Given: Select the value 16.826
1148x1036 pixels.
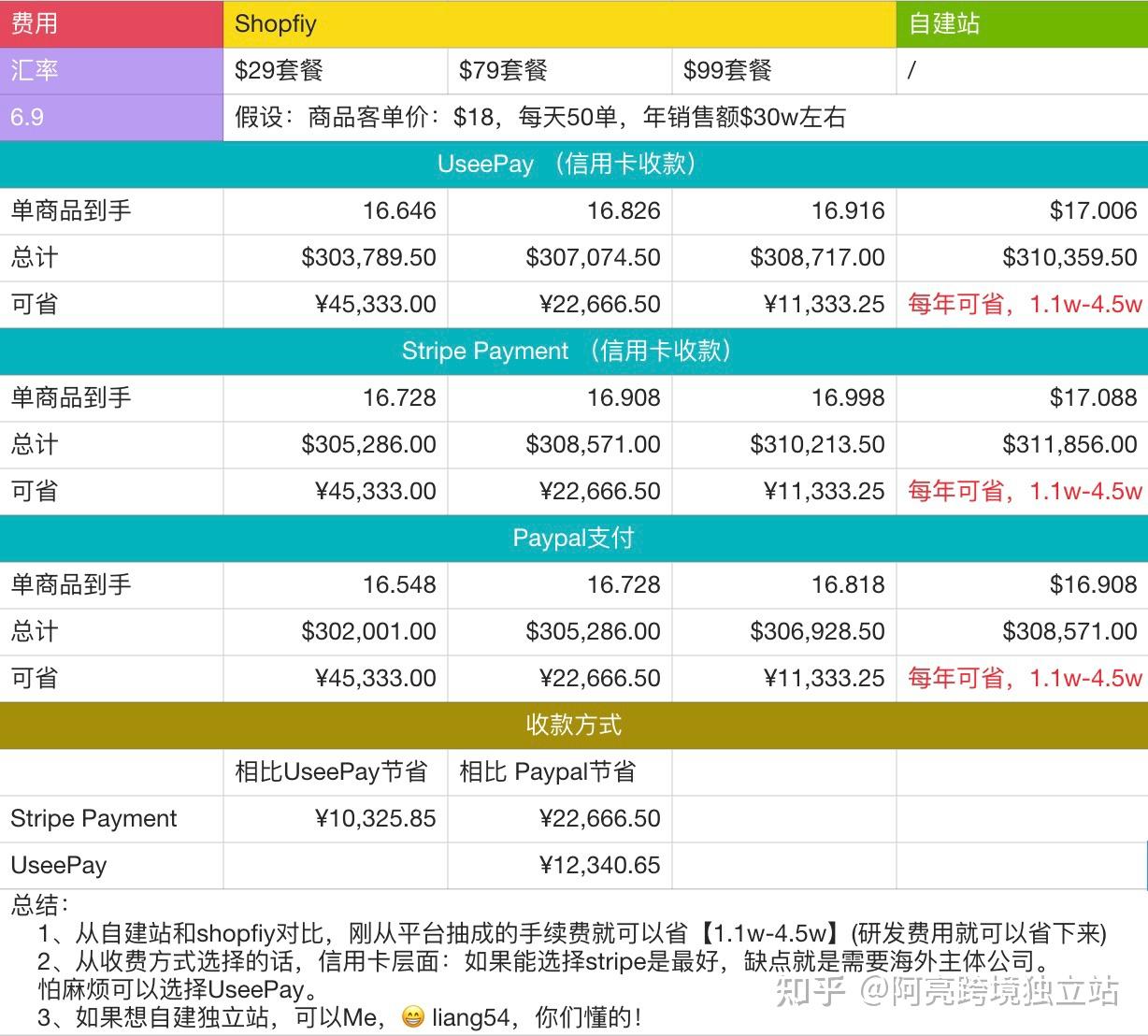Looking at the screenshot, I should (624, 210).
